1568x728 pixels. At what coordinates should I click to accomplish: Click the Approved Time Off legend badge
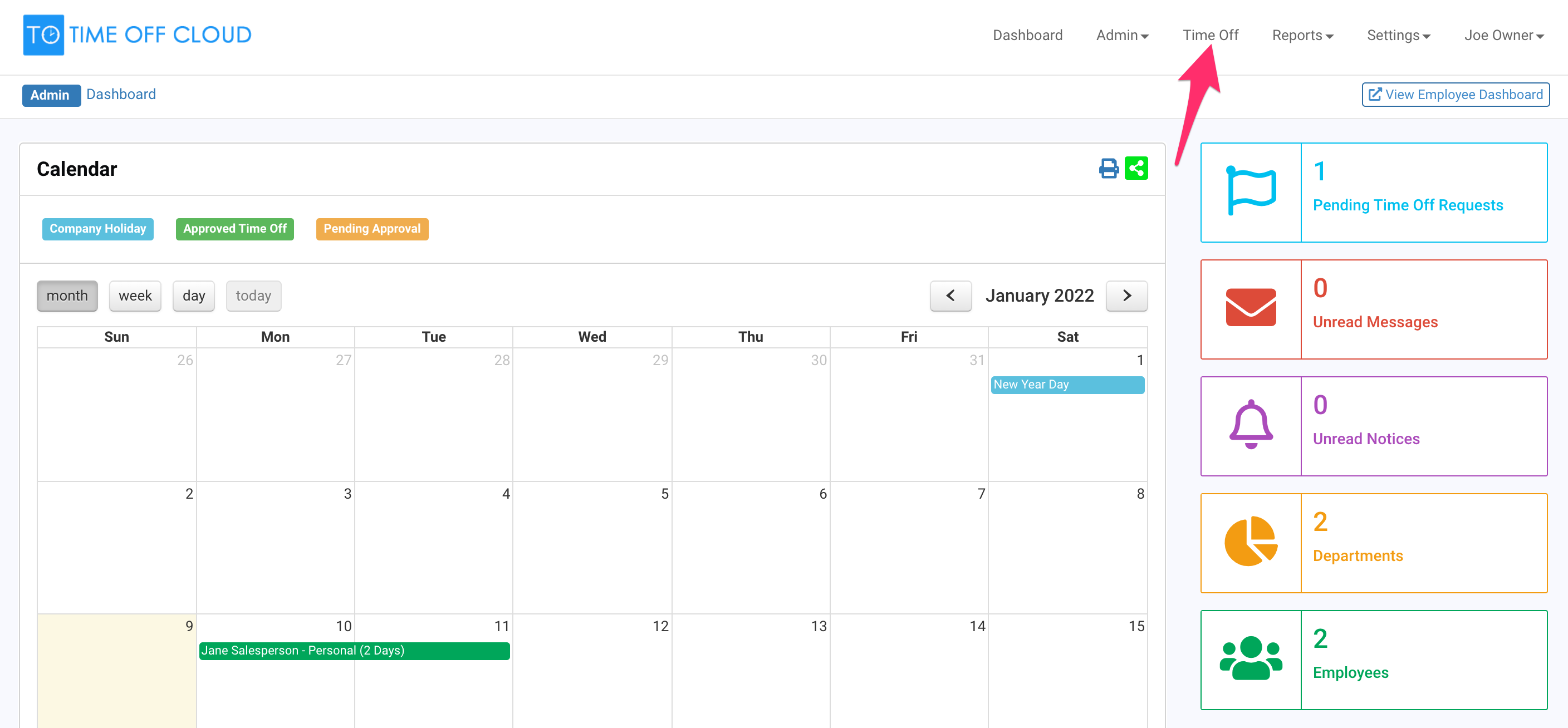click(234, 229)
